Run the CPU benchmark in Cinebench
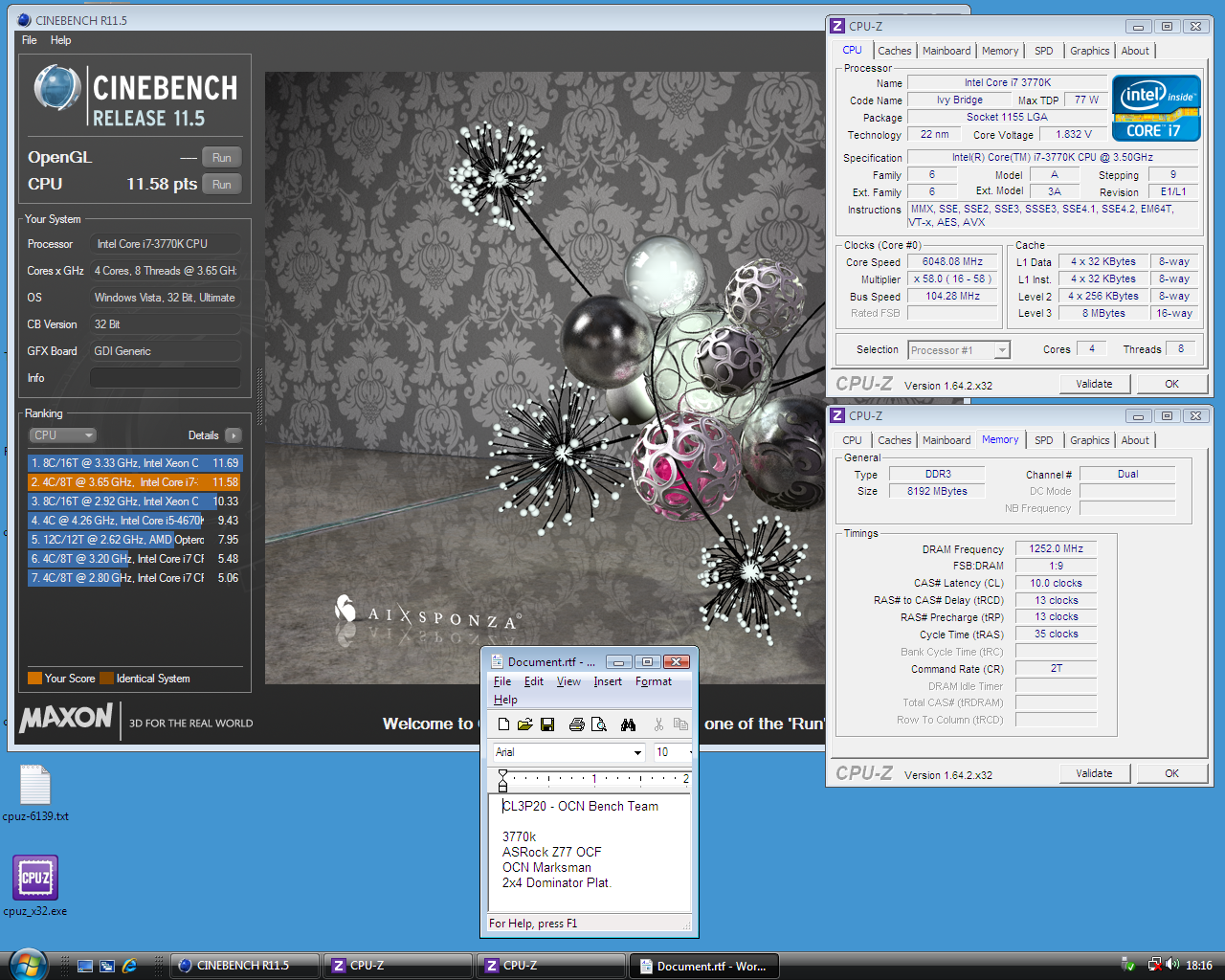Image resolution: width=1225 pixels, height=980 pixels. (x=222, y=184)
